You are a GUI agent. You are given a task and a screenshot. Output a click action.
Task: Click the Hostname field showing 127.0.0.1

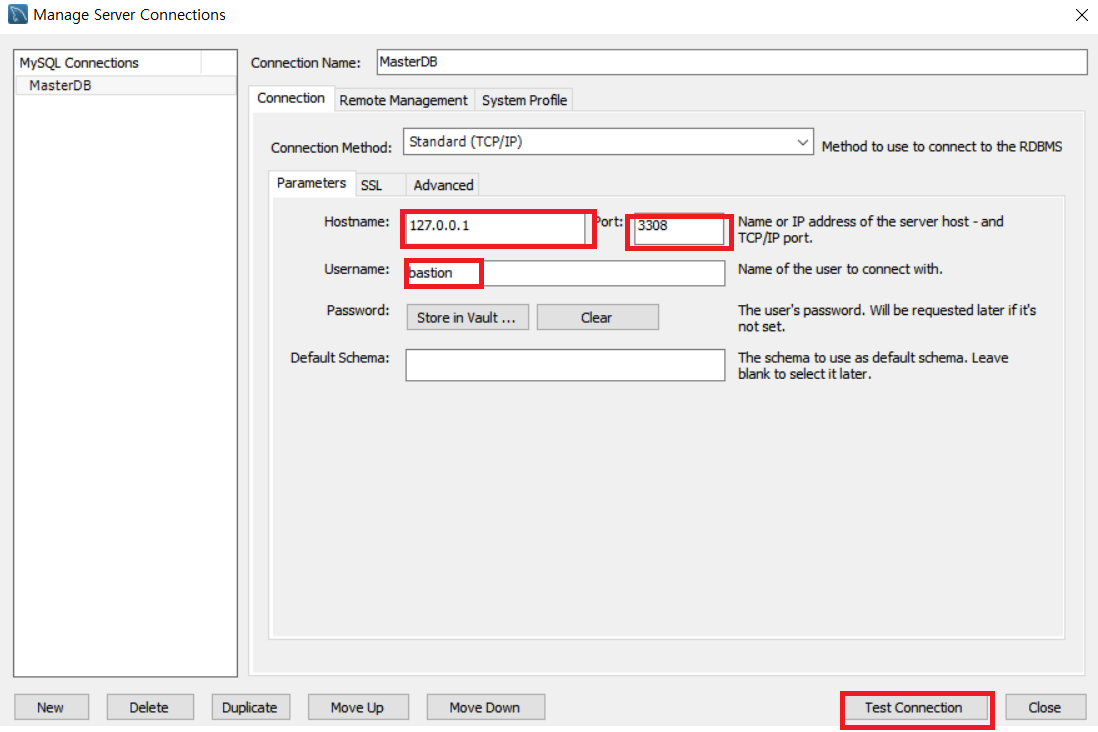(498, 228)
